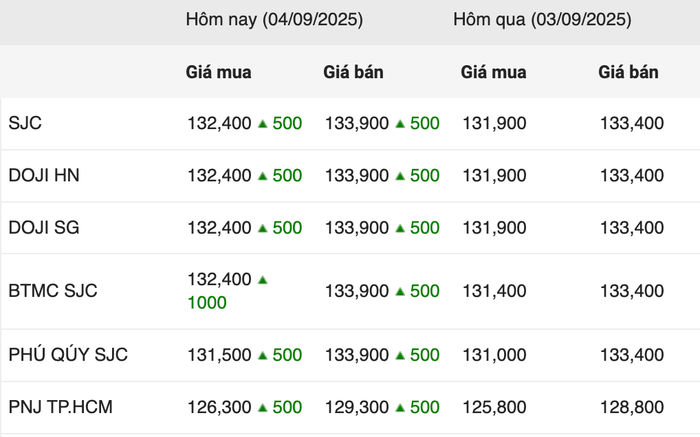The image size is (700, 437).
Task: Click the Hôm qua (03/09/2025) header
Action: (x=542, y=20)
